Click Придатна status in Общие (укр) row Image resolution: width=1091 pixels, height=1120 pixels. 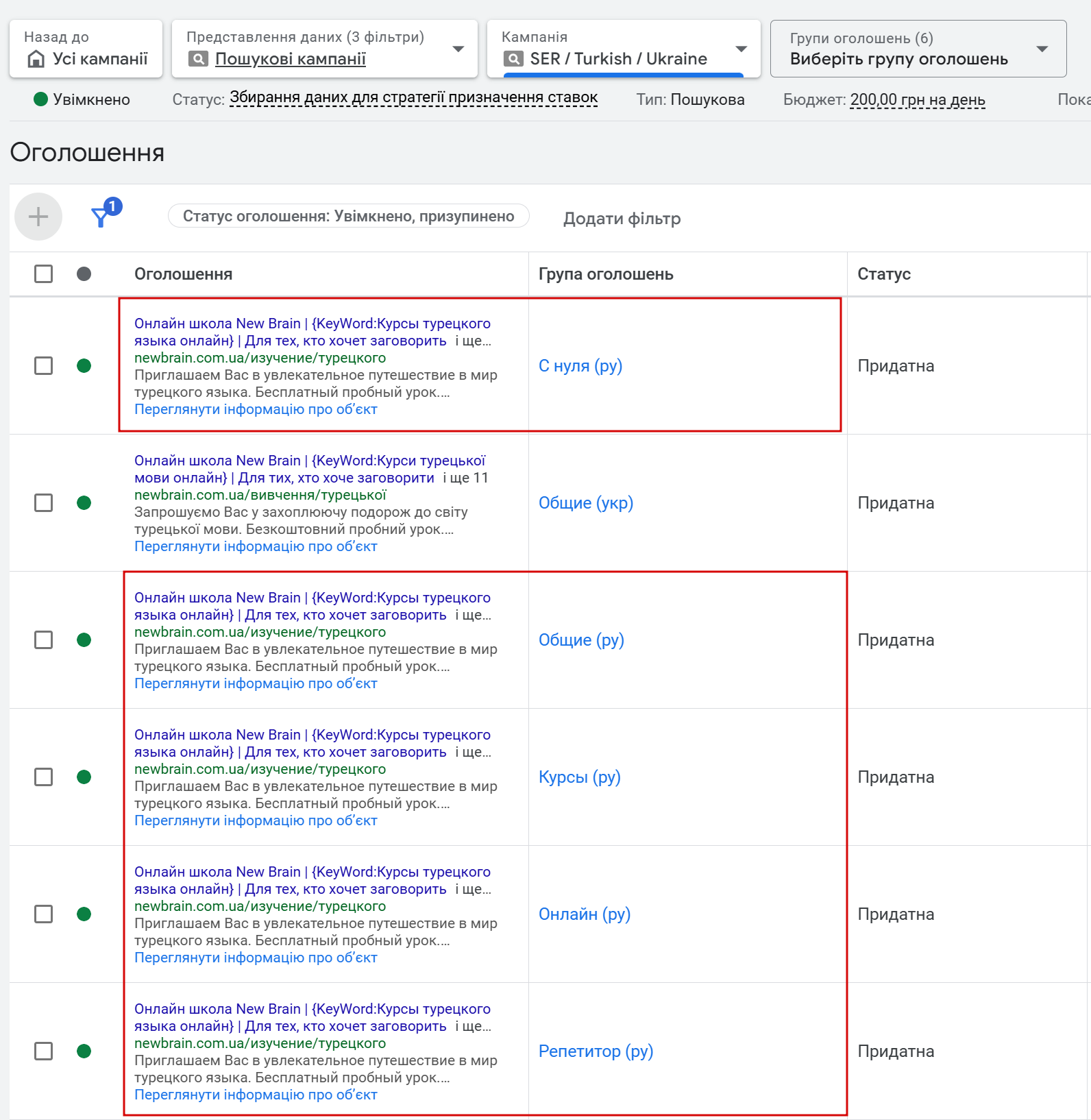(x=896, y=503)
